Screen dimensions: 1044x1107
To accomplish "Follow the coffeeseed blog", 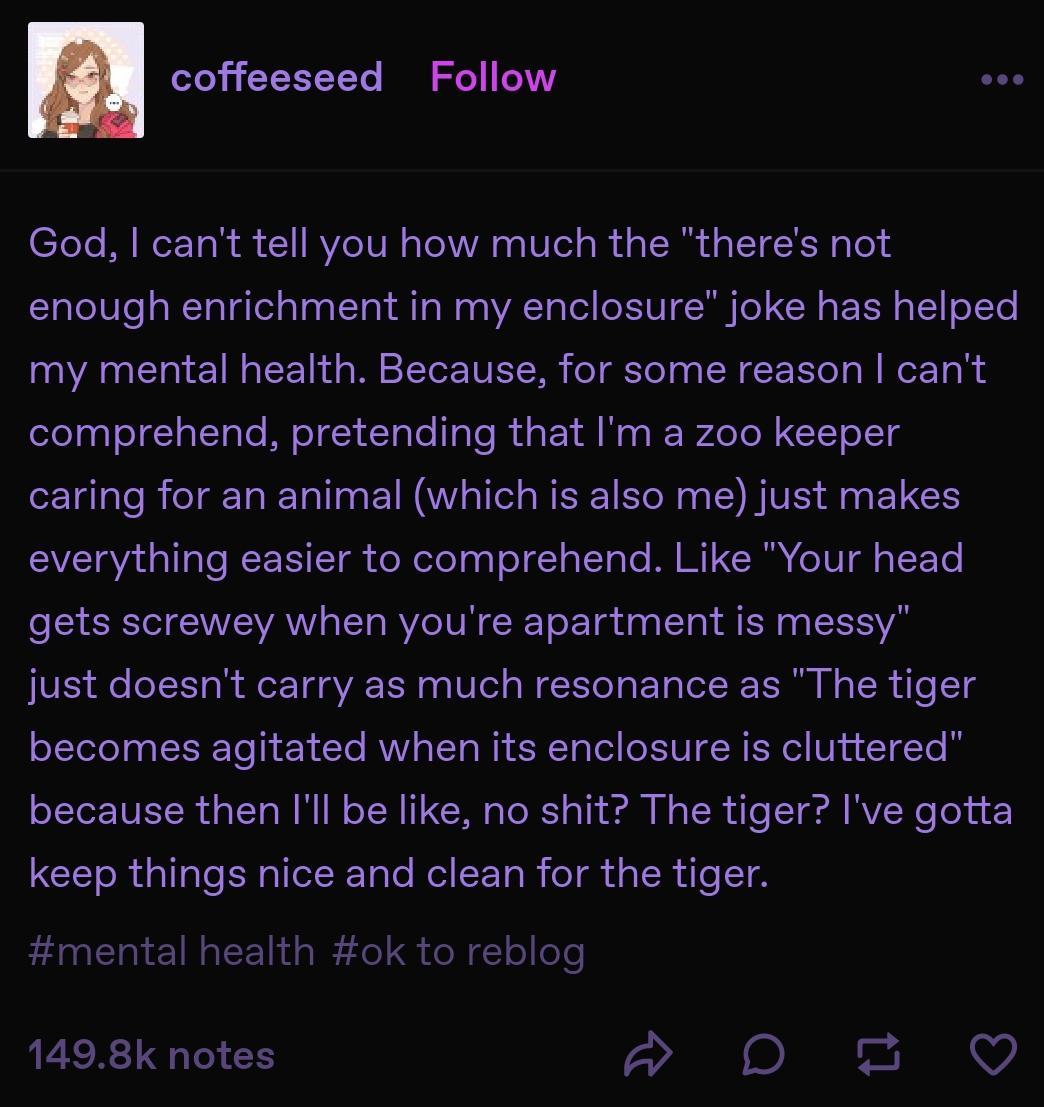I will [x=493, y=77].
